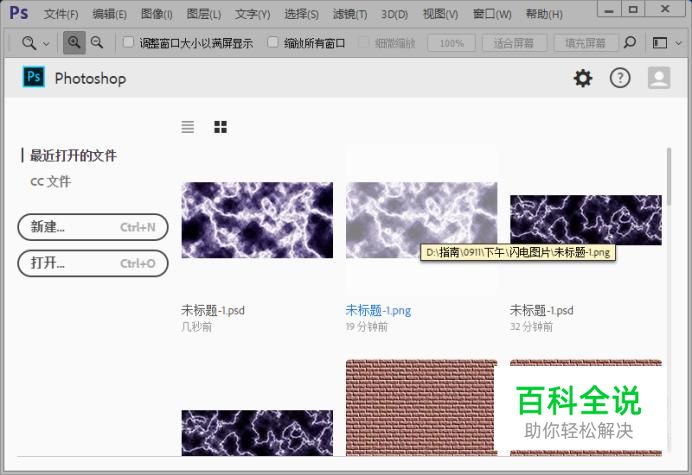Click the Ps logo in the title bar
692x475 pixels.
pos(19,13)
